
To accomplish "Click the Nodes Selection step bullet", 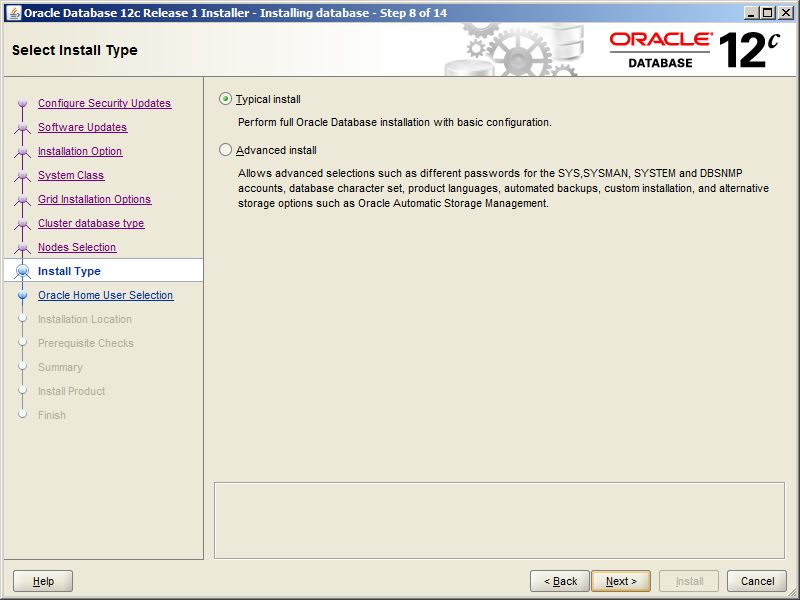I will coord(22,247).
